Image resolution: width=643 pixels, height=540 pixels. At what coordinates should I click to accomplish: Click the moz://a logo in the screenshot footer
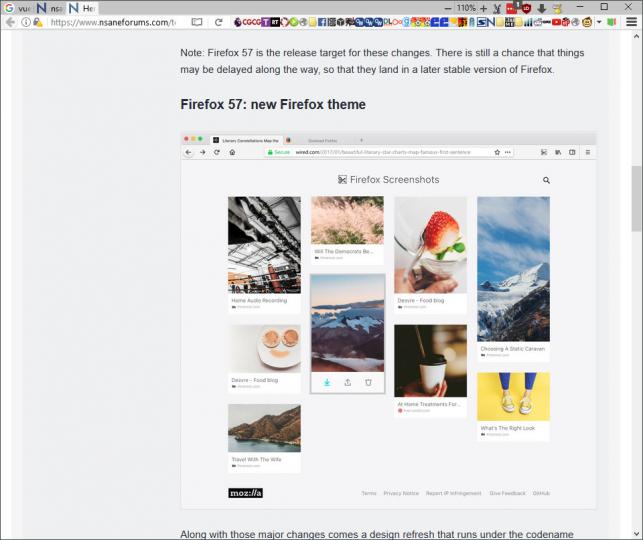[x=245, y=493]
